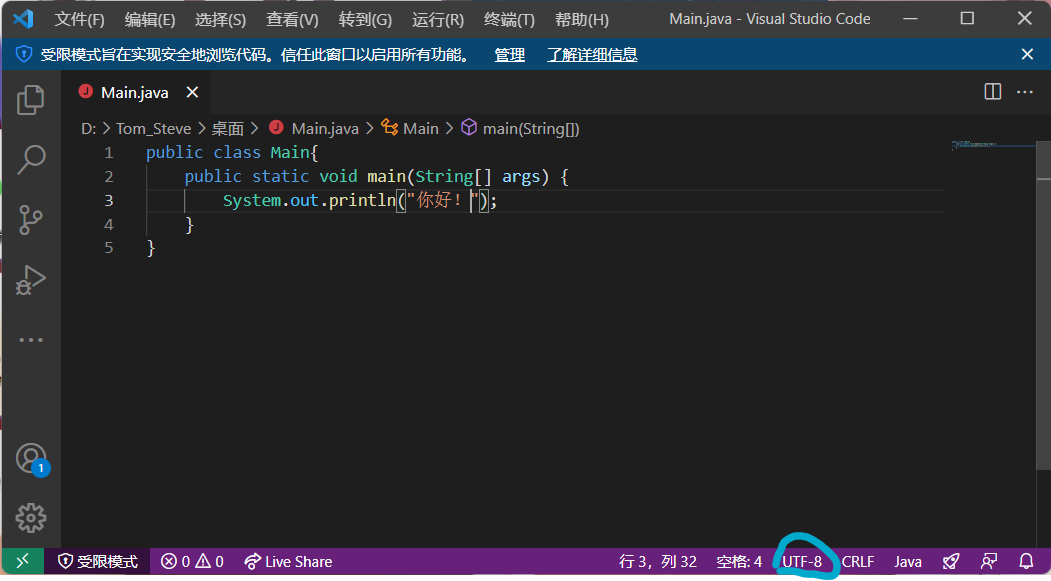
Task: Split the editor using the split icon
Action: click(x=991, y=91)
